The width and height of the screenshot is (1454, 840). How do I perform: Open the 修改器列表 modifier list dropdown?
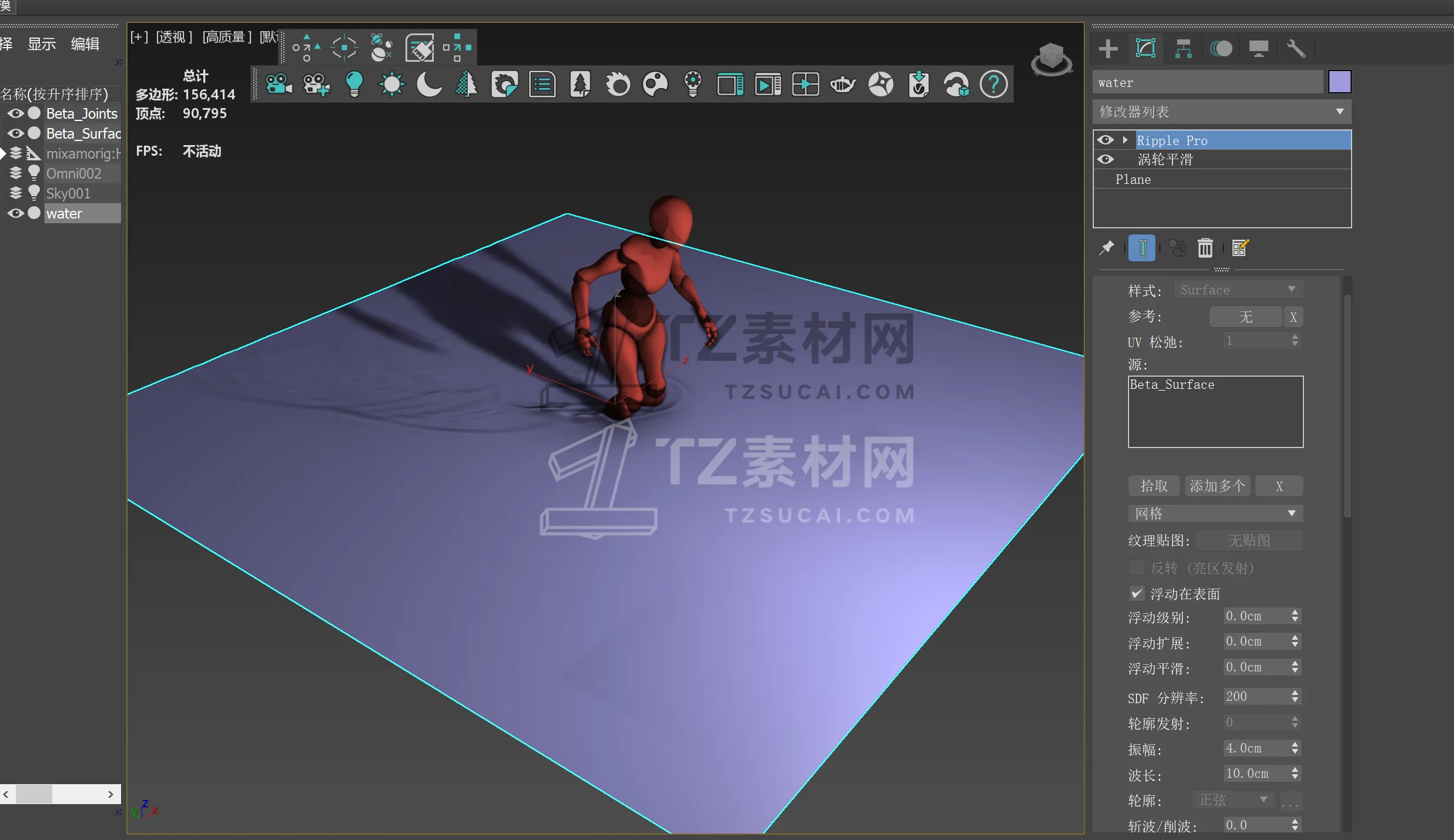[1222, 112]
